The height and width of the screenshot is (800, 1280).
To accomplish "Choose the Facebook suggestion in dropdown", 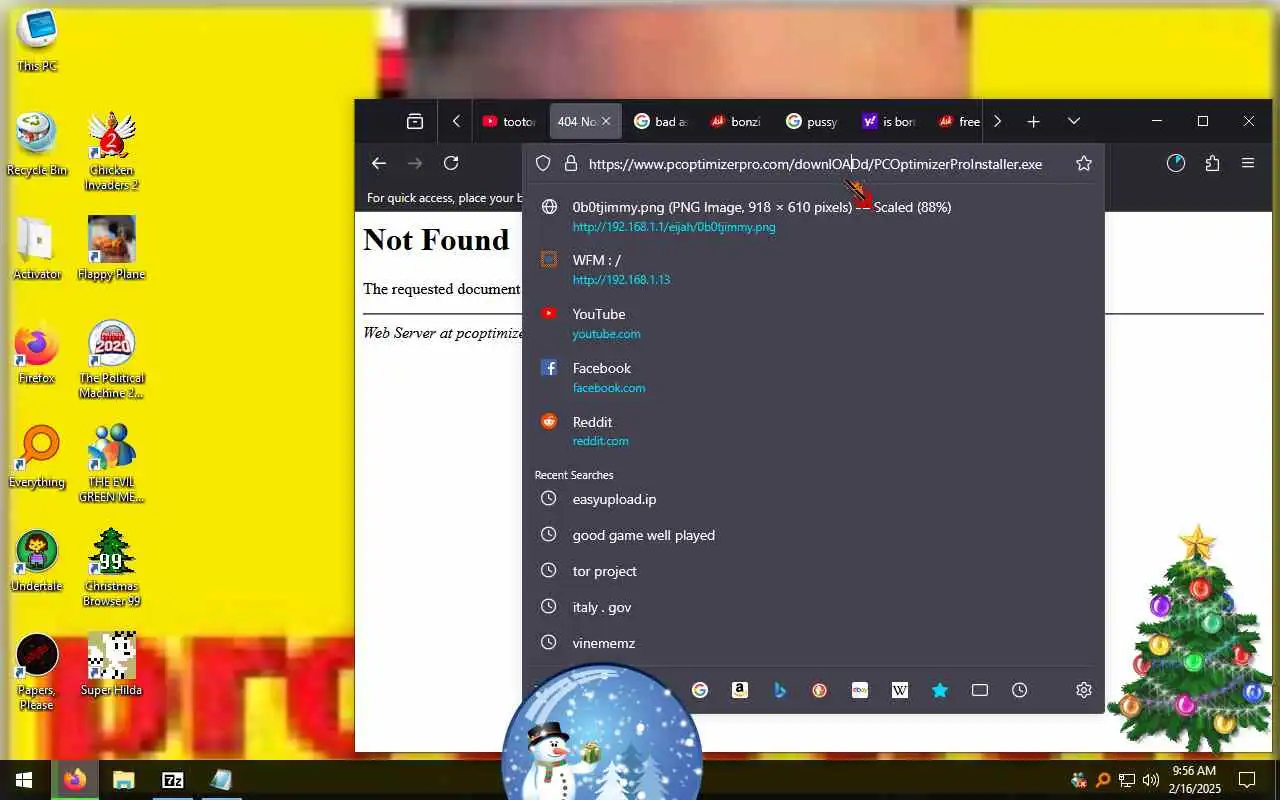I will [813, 377].
